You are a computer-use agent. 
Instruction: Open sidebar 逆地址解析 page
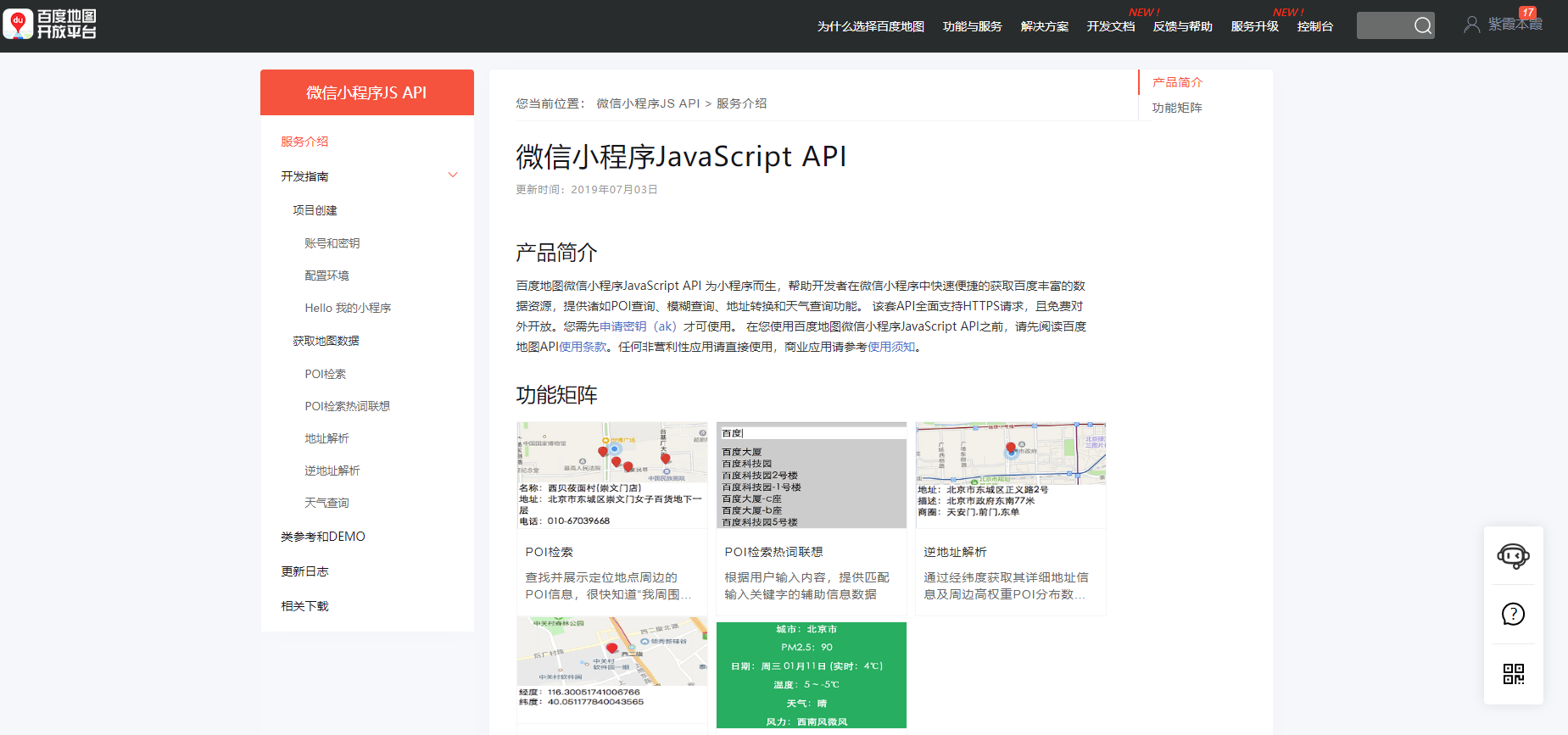coord(332,471)
